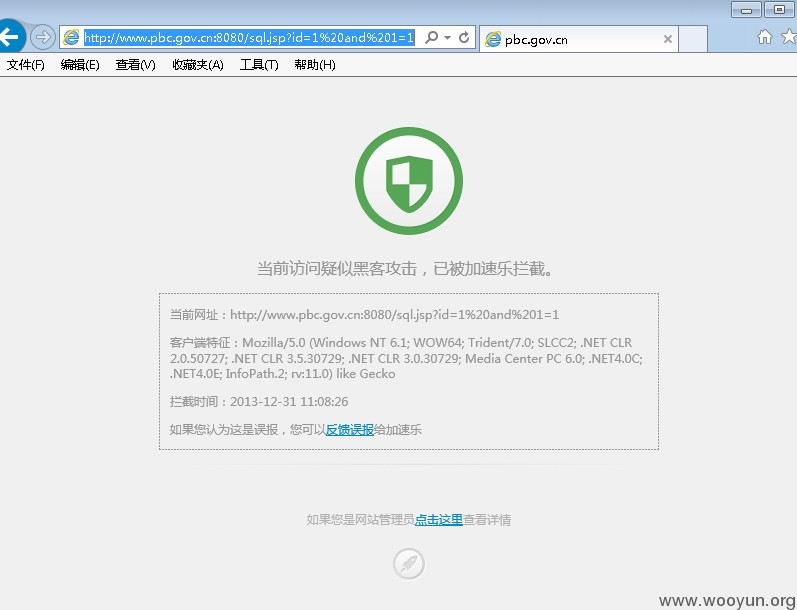Screen dimensions: 797x610
Task: Select the pbc.gov.cn tab
Action: pos(578,39)
